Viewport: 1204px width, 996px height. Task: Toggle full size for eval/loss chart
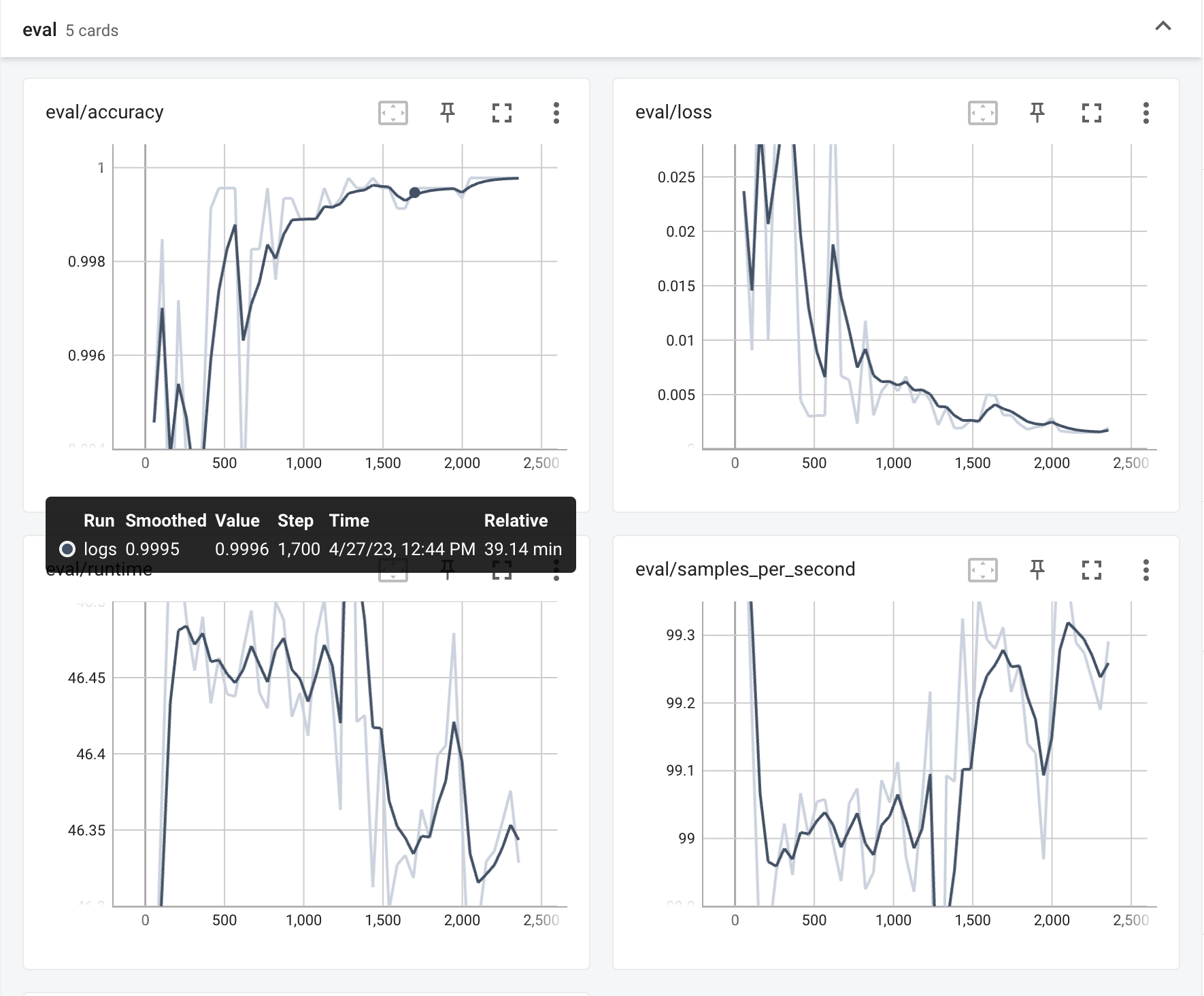1092,113
